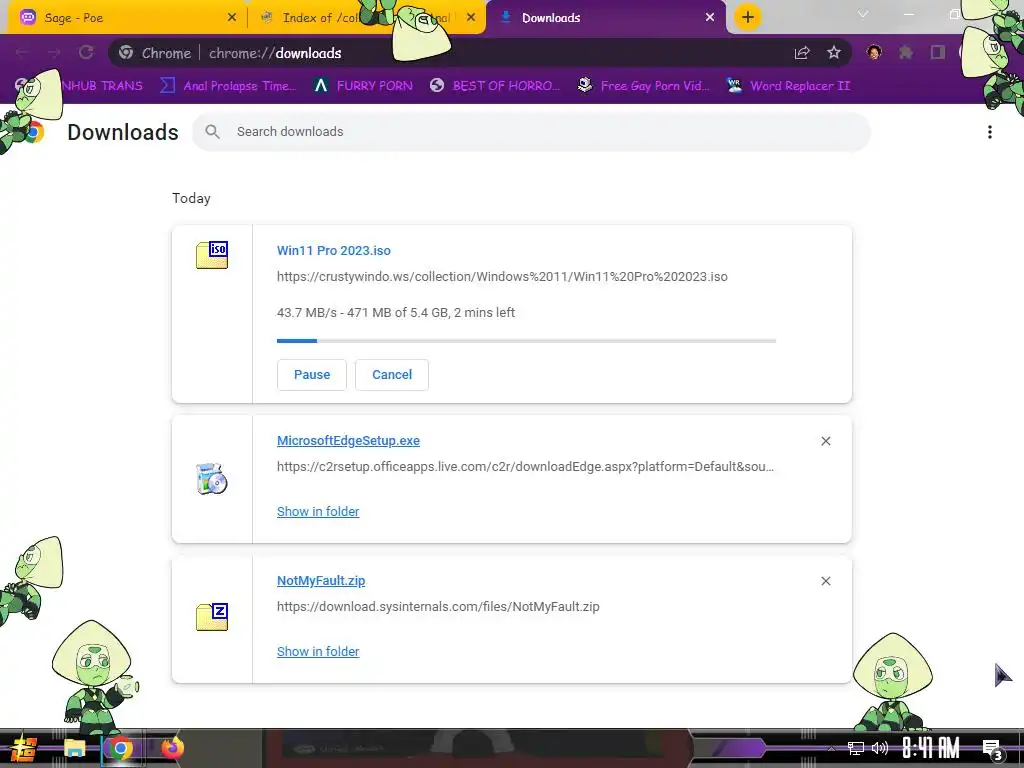Screen dimensions: 1024x768
Task: Open the tab search chevron
Action: 863,14
